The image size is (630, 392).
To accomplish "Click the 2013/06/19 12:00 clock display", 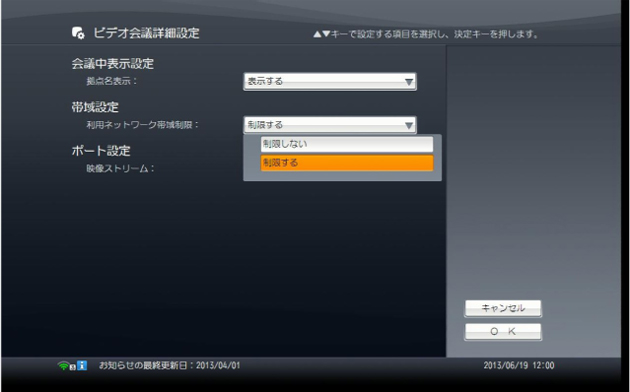I will click(x=519, y=365).
